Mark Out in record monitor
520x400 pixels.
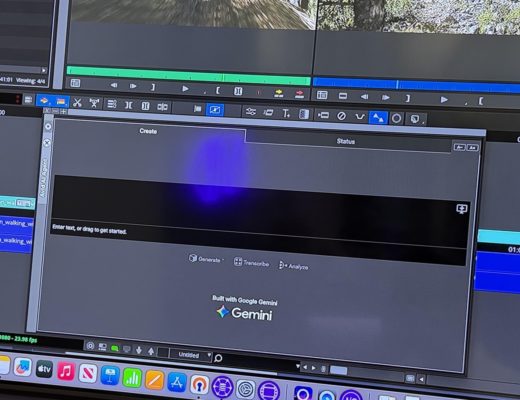point(408,98)
